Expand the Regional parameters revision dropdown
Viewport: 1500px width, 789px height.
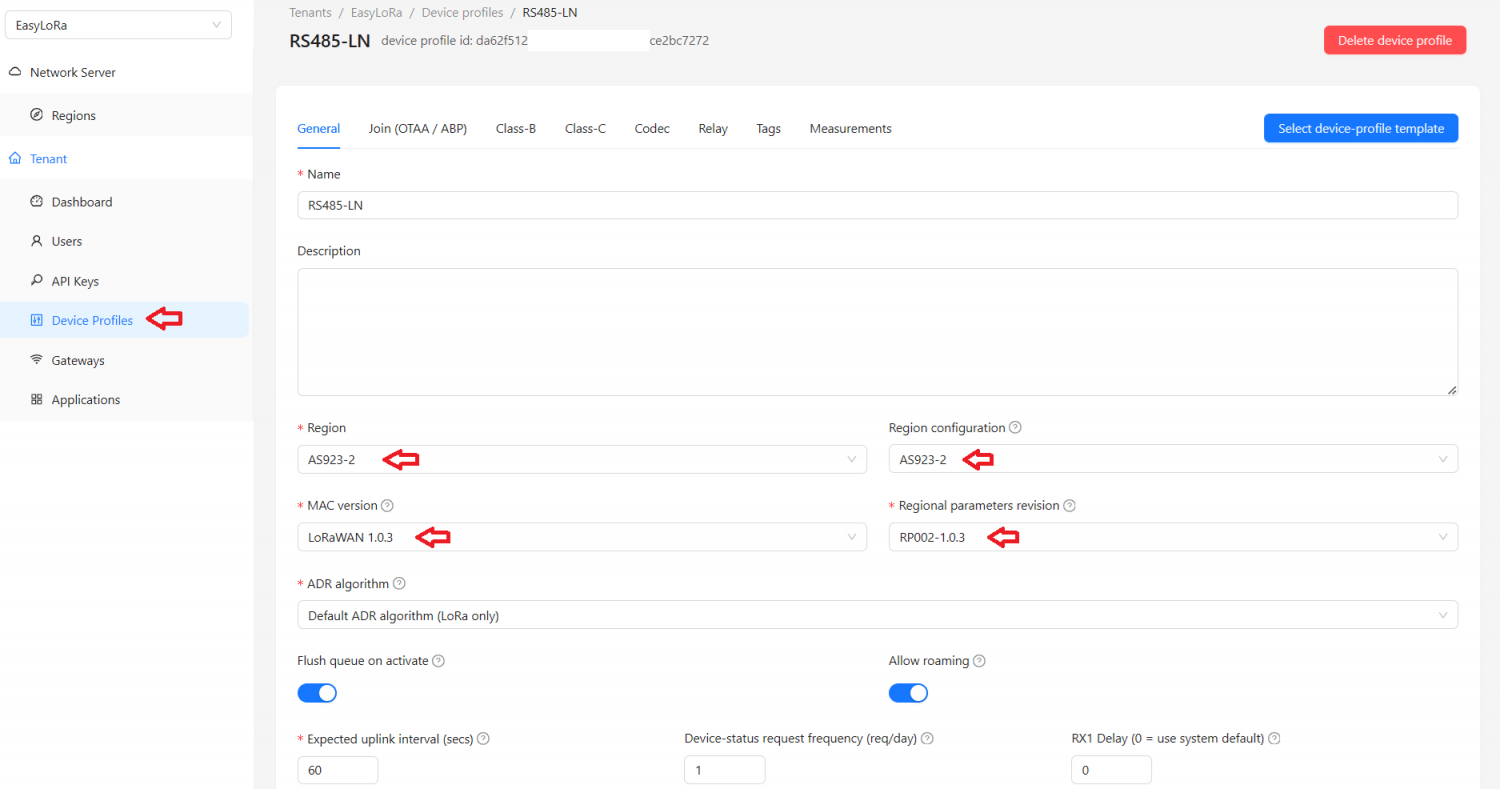[1170, 537]
